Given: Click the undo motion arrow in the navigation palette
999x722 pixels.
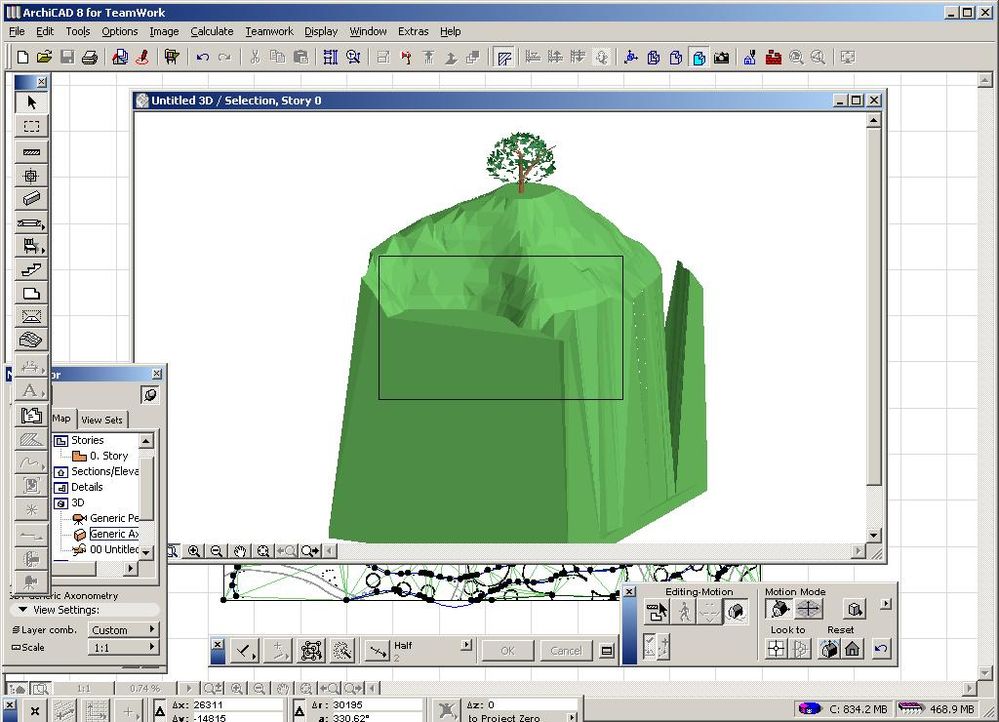Looking at the screenshot, I should click(x=881, y=649).
